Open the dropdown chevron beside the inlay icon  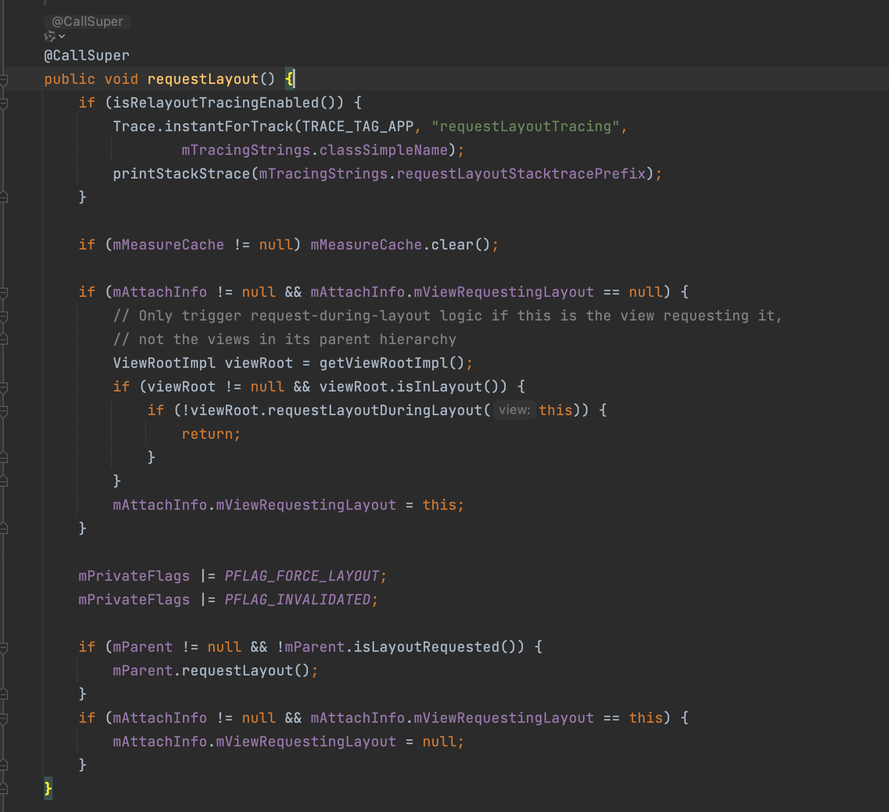pos(62,36)
